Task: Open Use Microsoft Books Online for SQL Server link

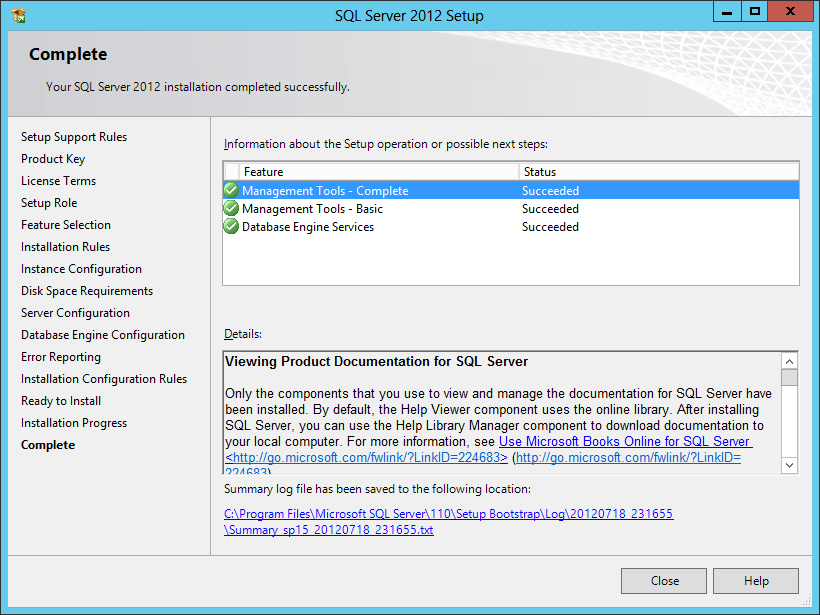Action: point(625,441)
